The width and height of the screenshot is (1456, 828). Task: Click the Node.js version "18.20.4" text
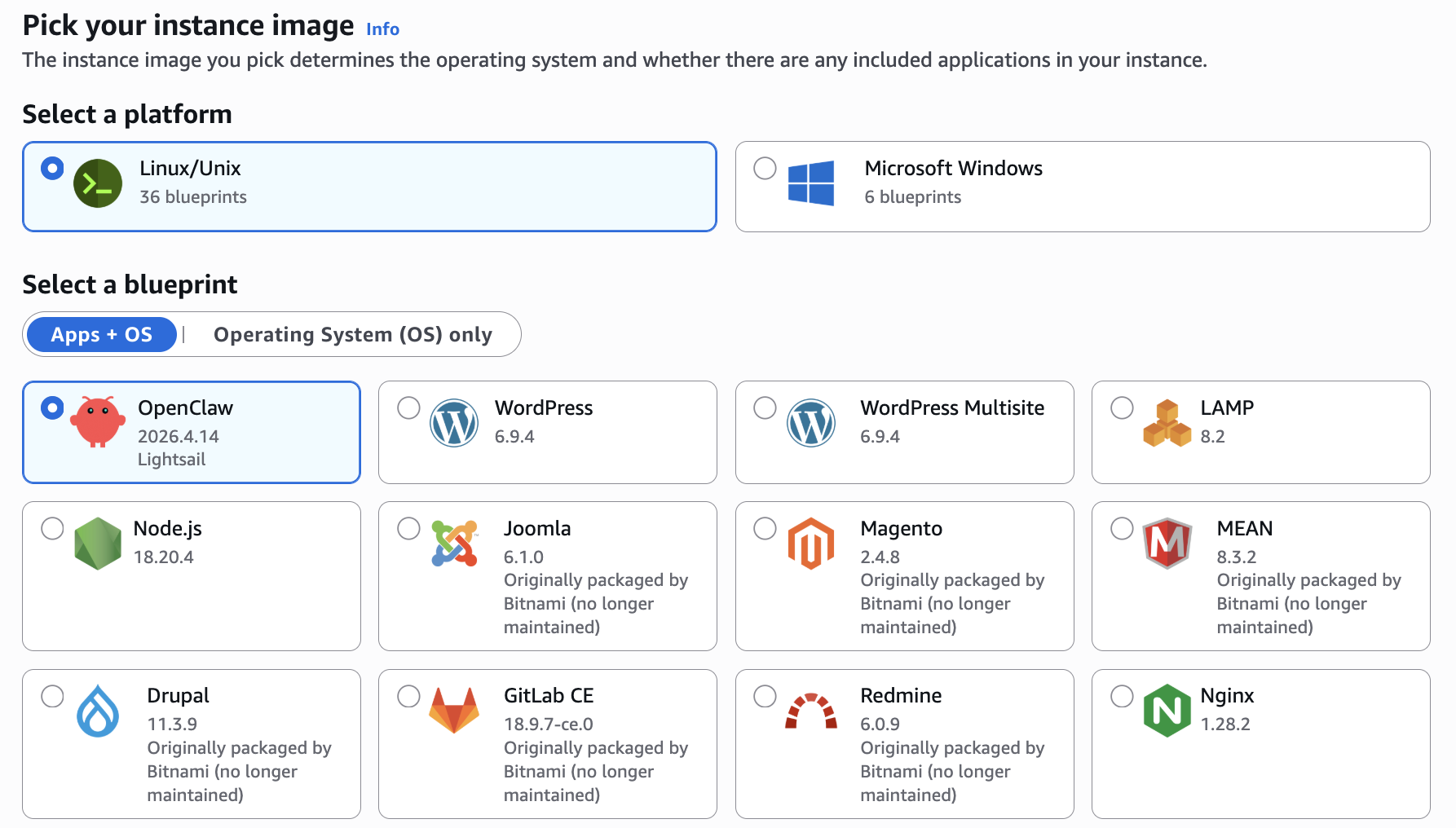click(164, 557)
